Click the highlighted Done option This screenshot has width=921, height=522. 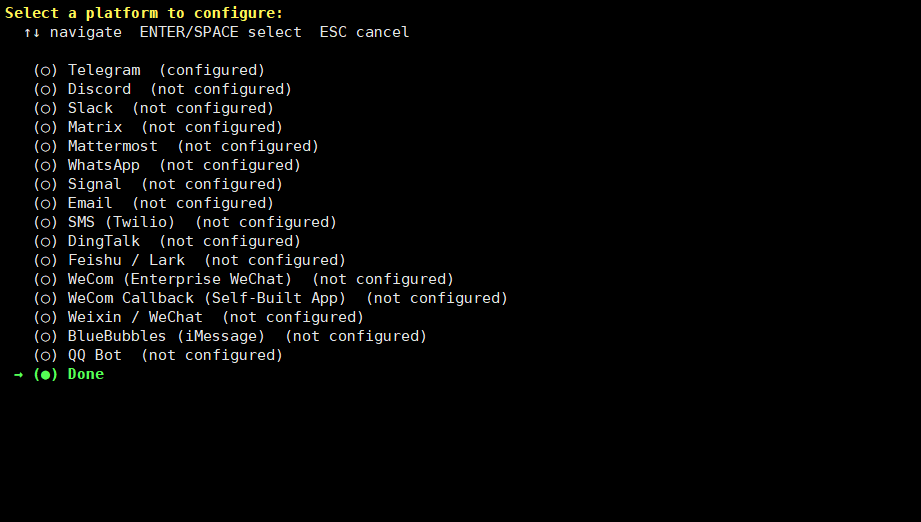86,374
